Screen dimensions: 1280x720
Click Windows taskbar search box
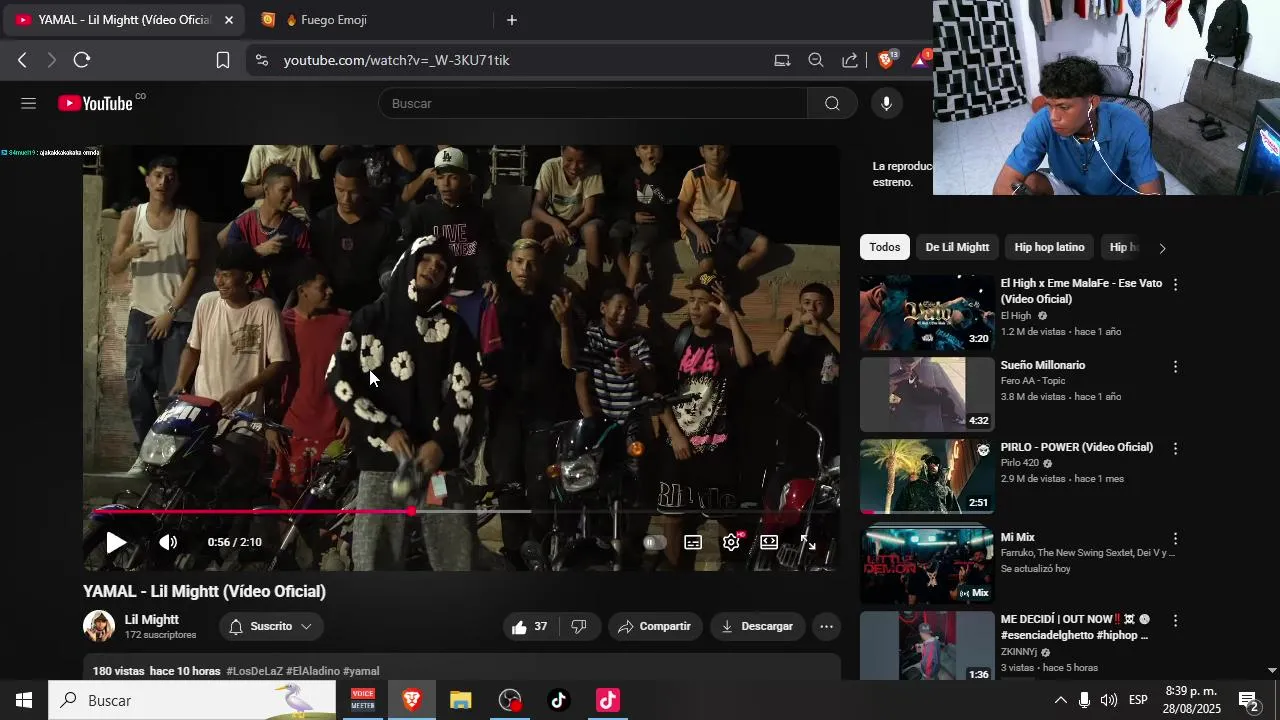coord(192,700)
